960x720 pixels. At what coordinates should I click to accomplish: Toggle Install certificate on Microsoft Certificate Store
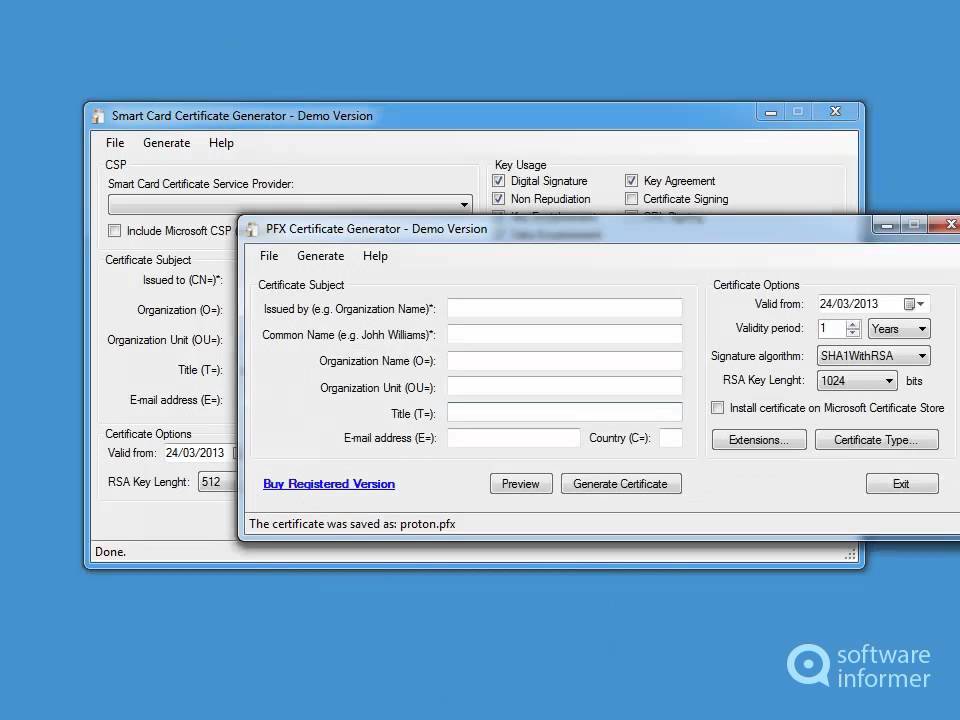[x=718, y=408]
